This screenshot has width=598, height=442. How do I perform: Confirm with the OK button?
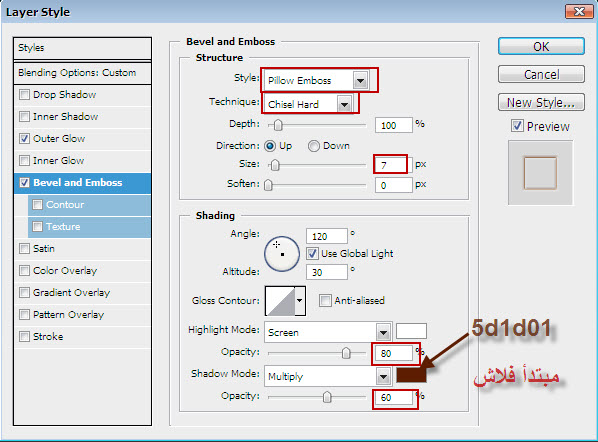tap(541, 47)
